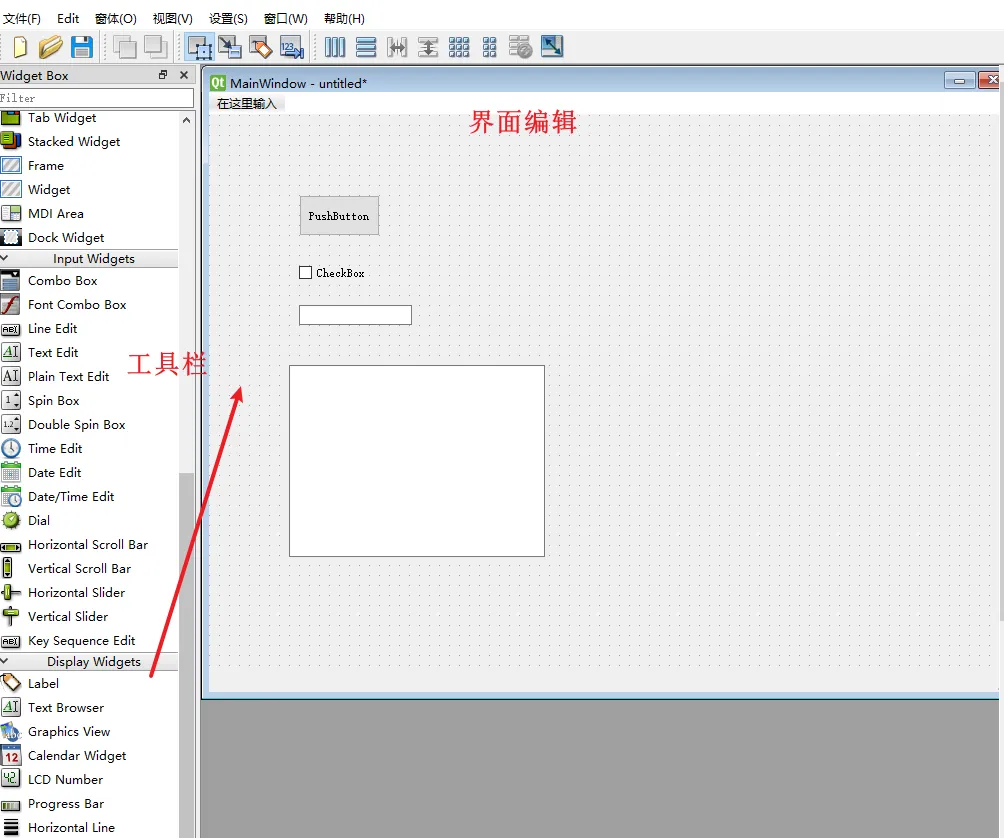The height and width of the screenshot is (838, 1004).
Task: Click the Open form folder icon
Action: (50, 47)
